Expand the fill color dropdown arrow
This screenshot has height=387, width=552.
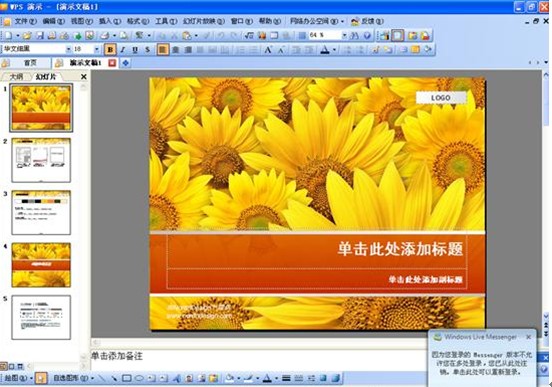tap(238, 379)
